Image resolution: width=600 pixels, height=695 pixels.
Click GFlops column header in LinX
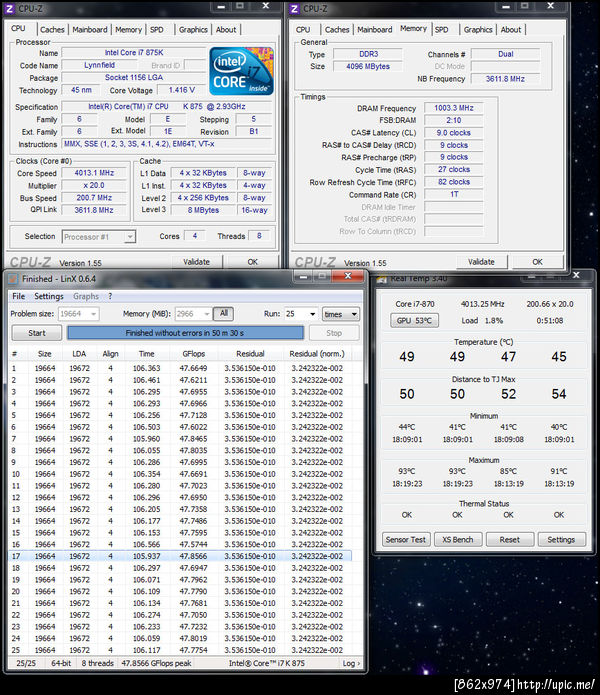coord(194,354)
